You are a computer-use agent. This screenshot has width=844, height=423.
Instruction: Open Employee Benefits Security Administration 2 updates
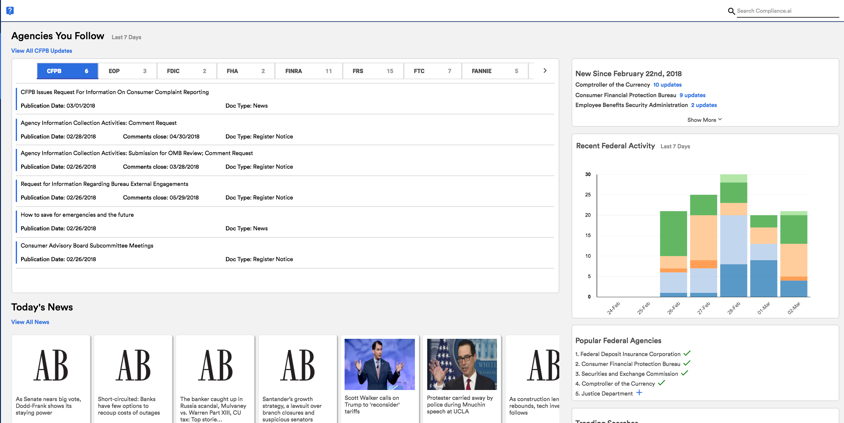pos(704,105)
